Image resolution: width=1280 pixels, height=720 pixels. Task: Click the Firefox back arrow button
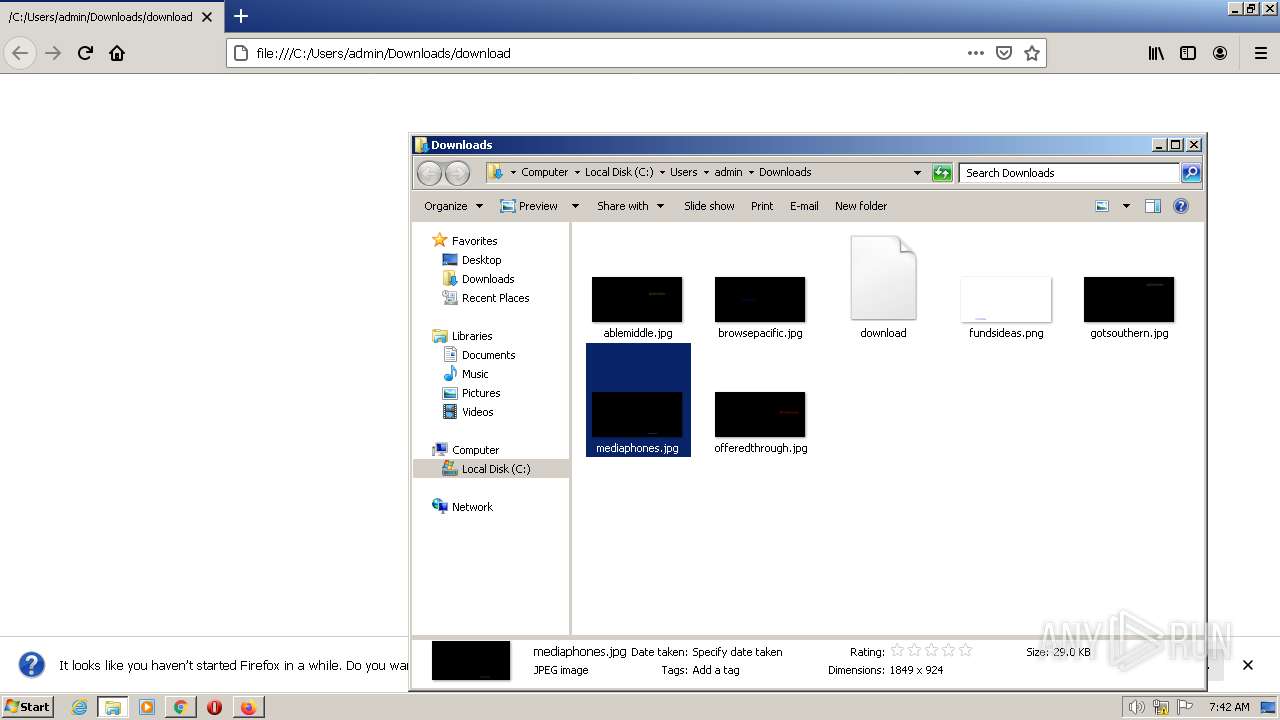20,53
